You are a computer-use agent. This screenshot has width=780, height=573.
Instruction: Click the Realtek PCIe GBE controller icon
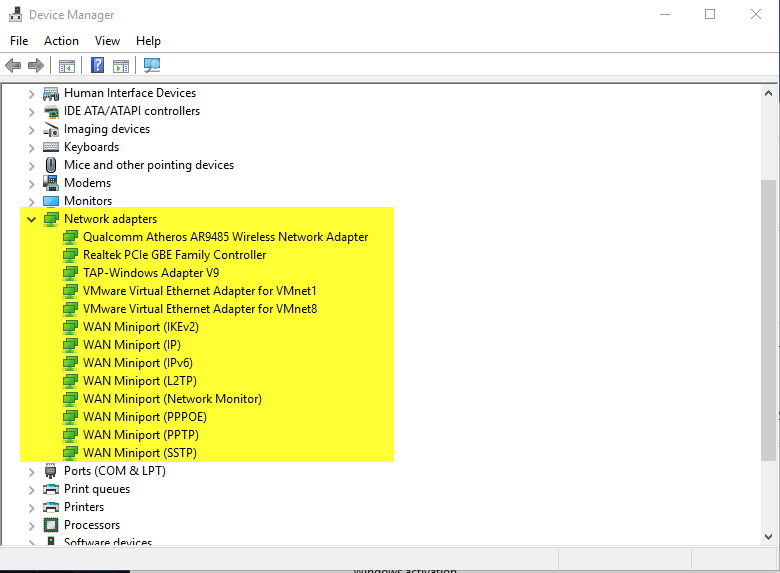coord(70,255)
